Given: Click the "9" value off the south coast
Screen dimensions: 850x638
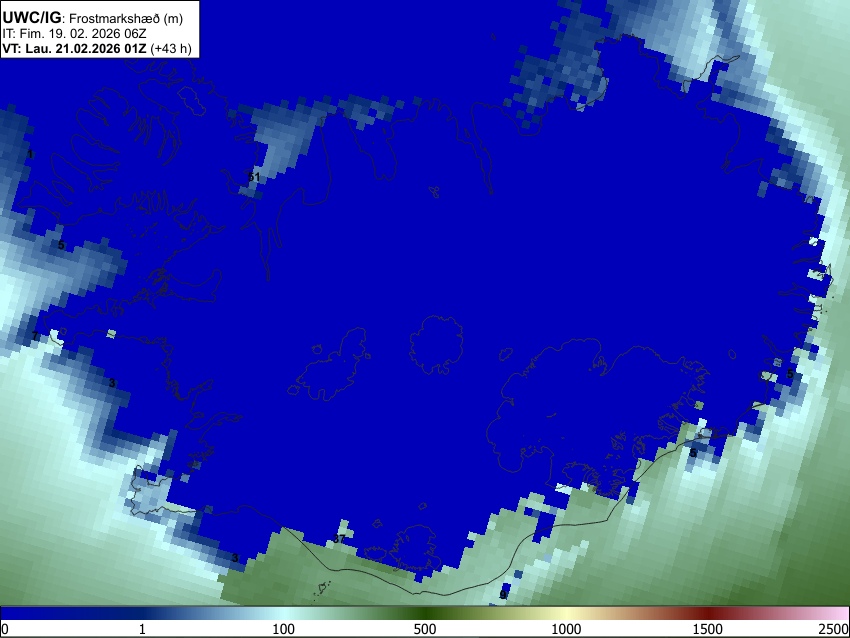Looking at the screenshot, I should point(503,595).
